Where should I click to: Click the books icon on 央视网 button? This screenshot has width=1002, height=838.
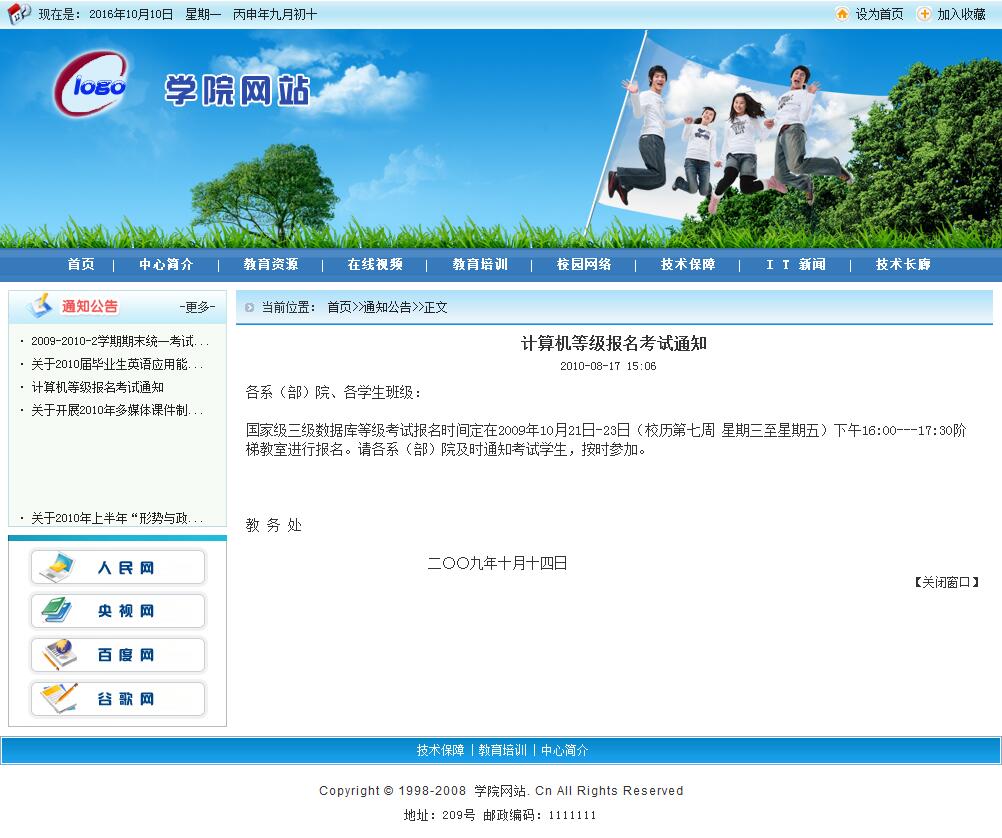[56, 610]
